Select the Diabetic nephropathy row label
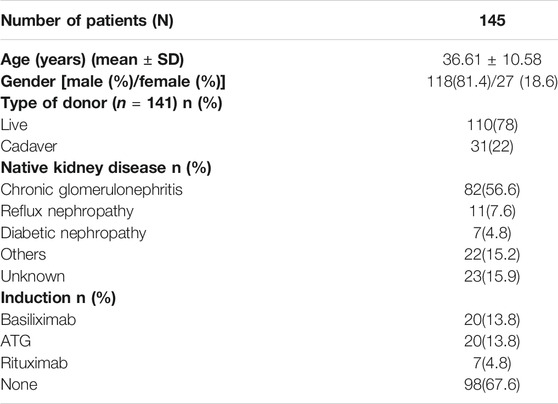 coord(73,233)
